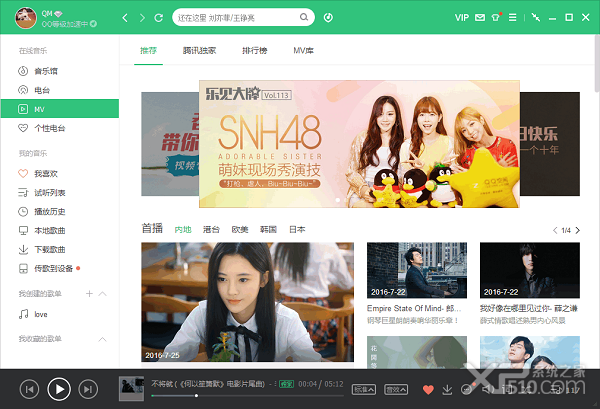Image resolution: width=600 pixels, height=409 pixels.
Task: Mute with the volume speaker icon
Action: coord(488,390)
